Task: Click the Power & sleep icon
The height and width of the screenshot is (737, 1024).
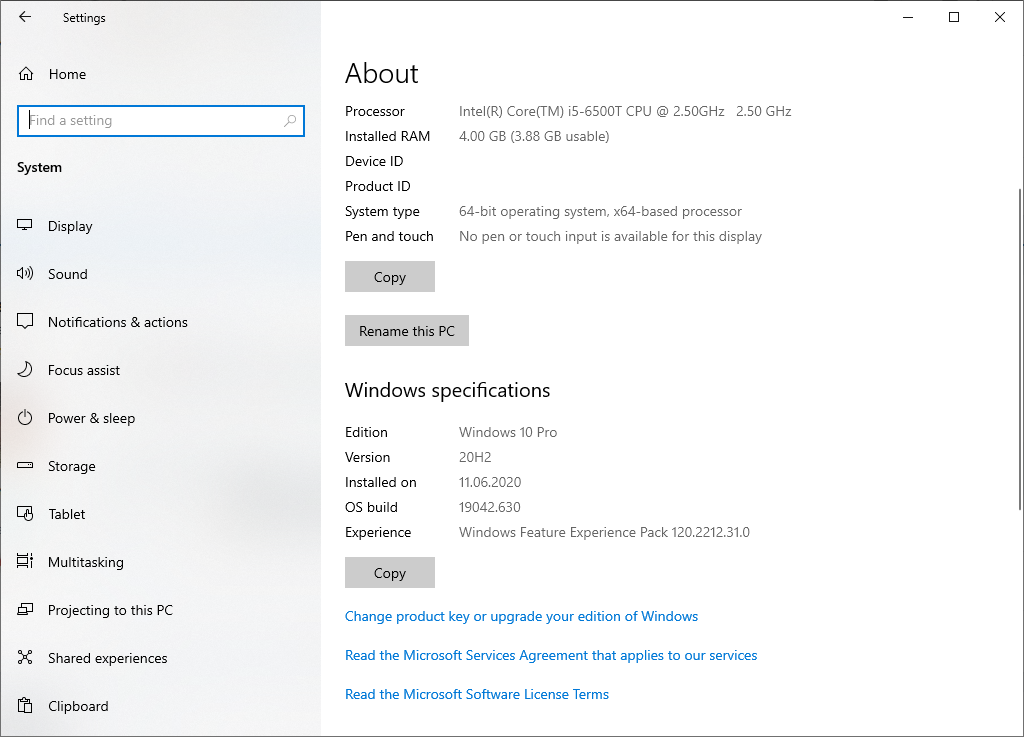Action: pos(25,418)
